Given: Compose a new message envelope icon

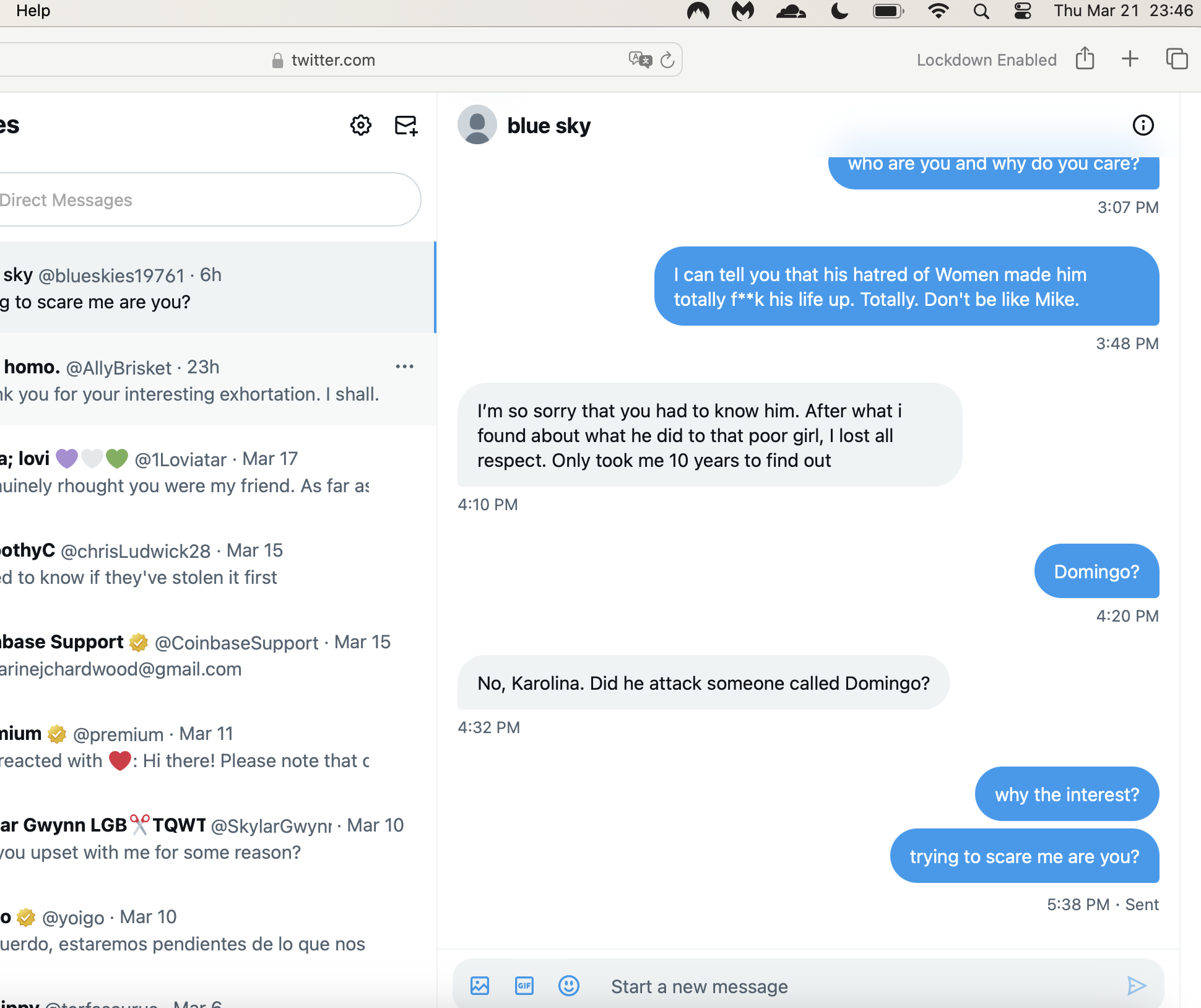Looking at the screenshot, I should pyautogui.click(x=406, y=125).
